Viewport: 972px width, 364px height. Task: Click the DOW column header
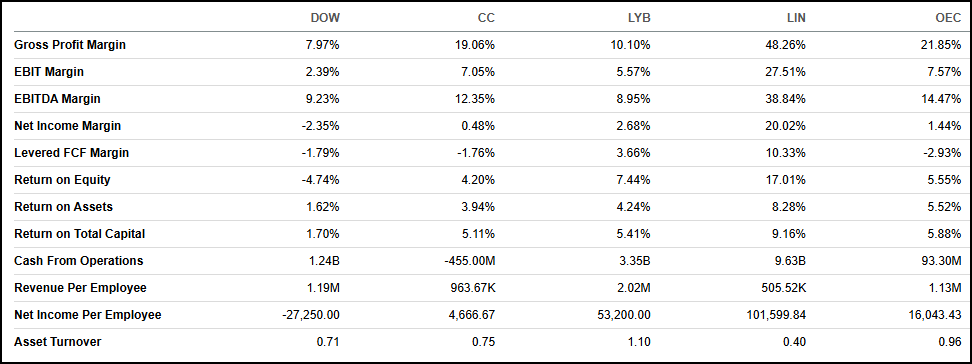click(325, 18)
